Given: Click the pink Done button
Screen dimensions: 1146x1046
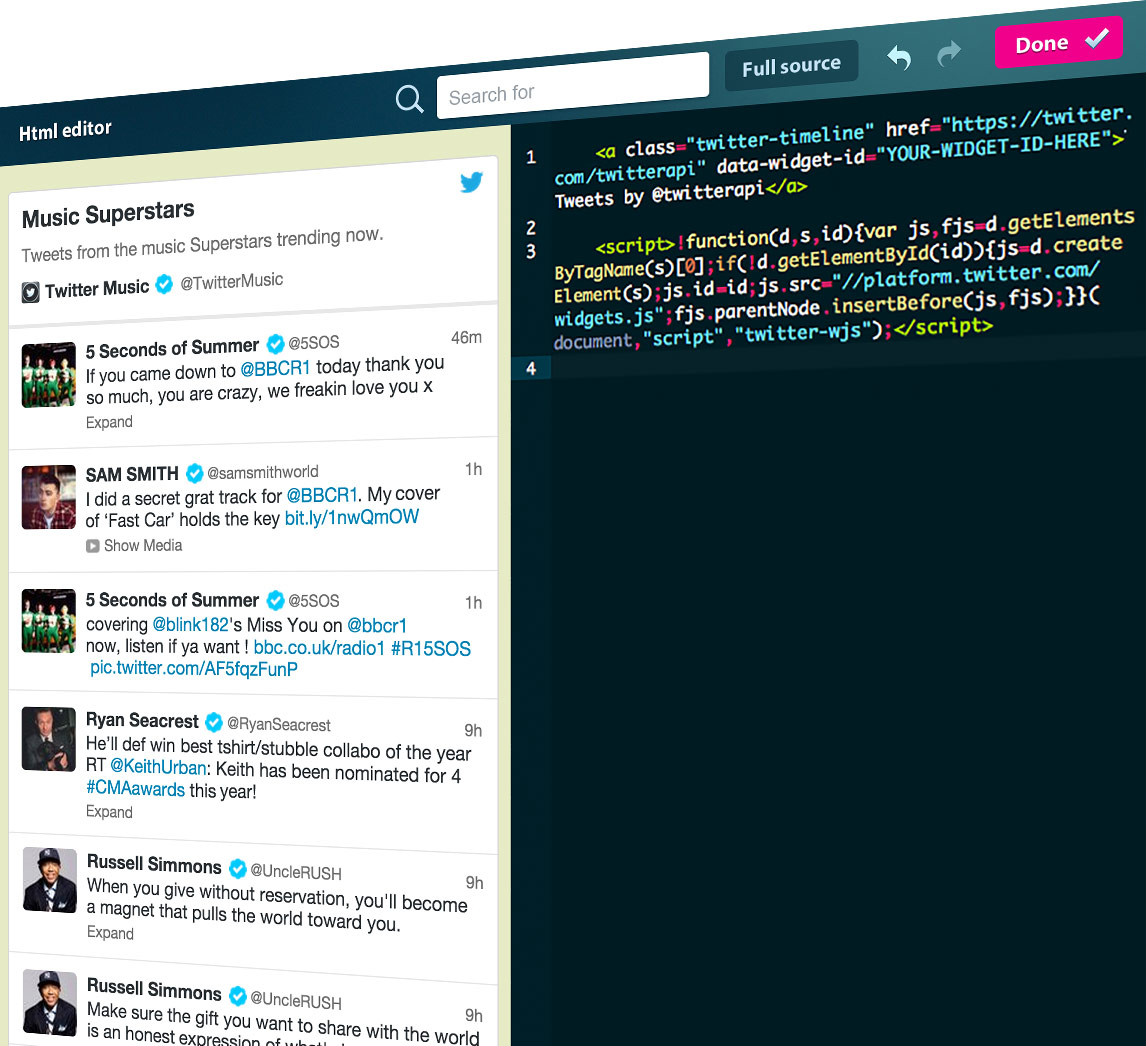Looking at the screenshot, I should (1059, 42).
